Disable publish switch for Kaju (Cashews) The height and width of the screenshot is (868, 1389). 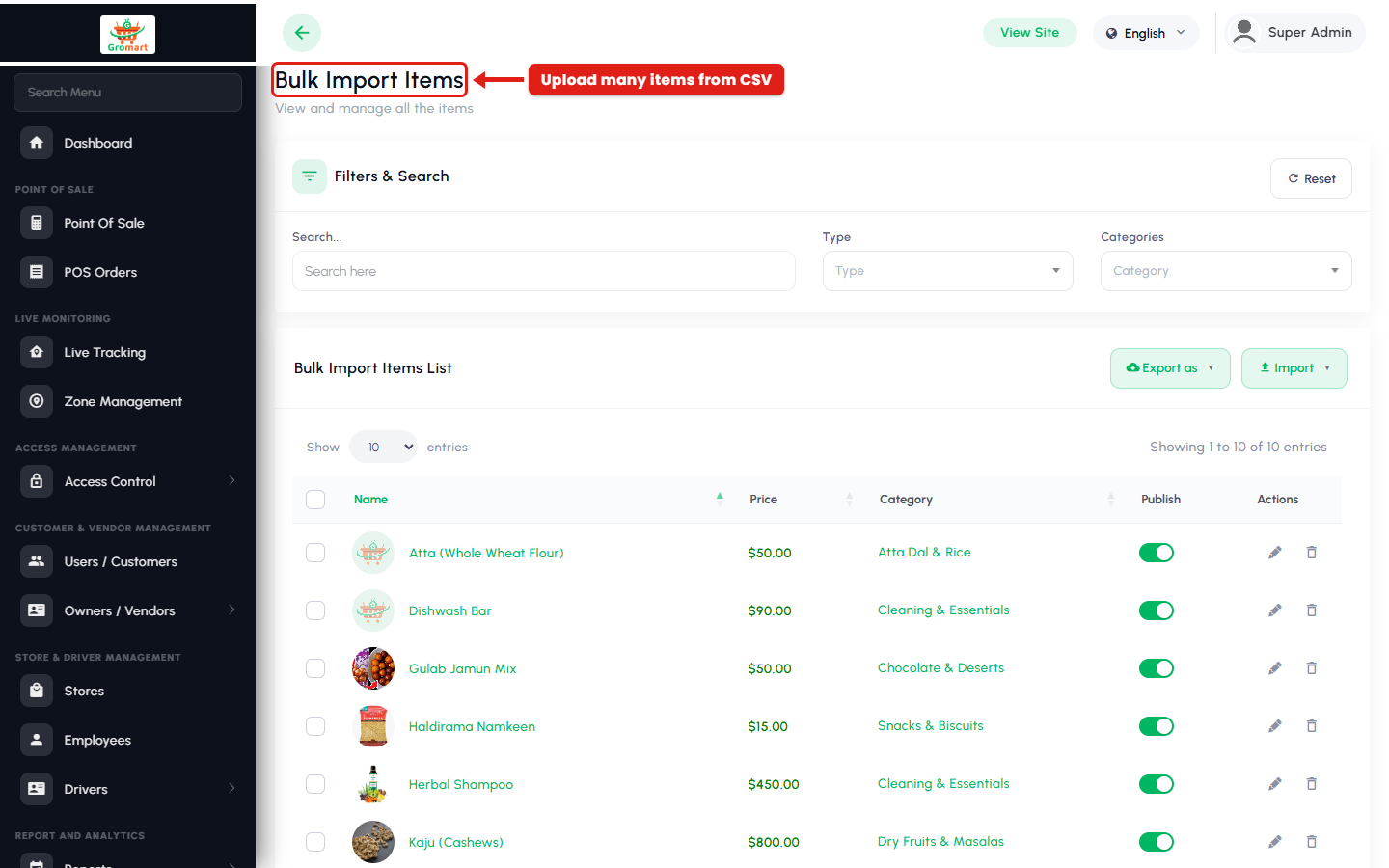tap(1157, 842)
